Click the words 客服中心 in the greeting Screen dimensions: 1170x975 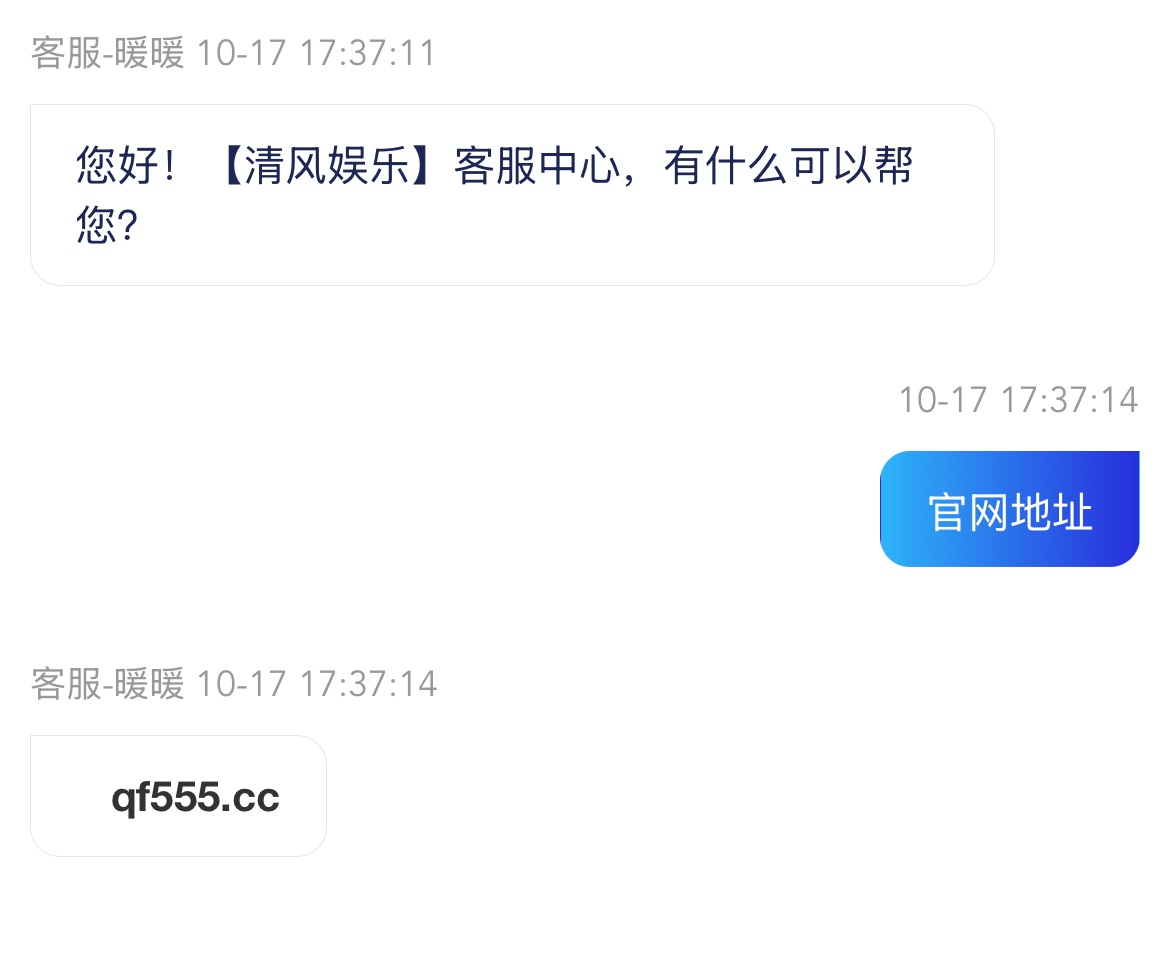point(537,165)
